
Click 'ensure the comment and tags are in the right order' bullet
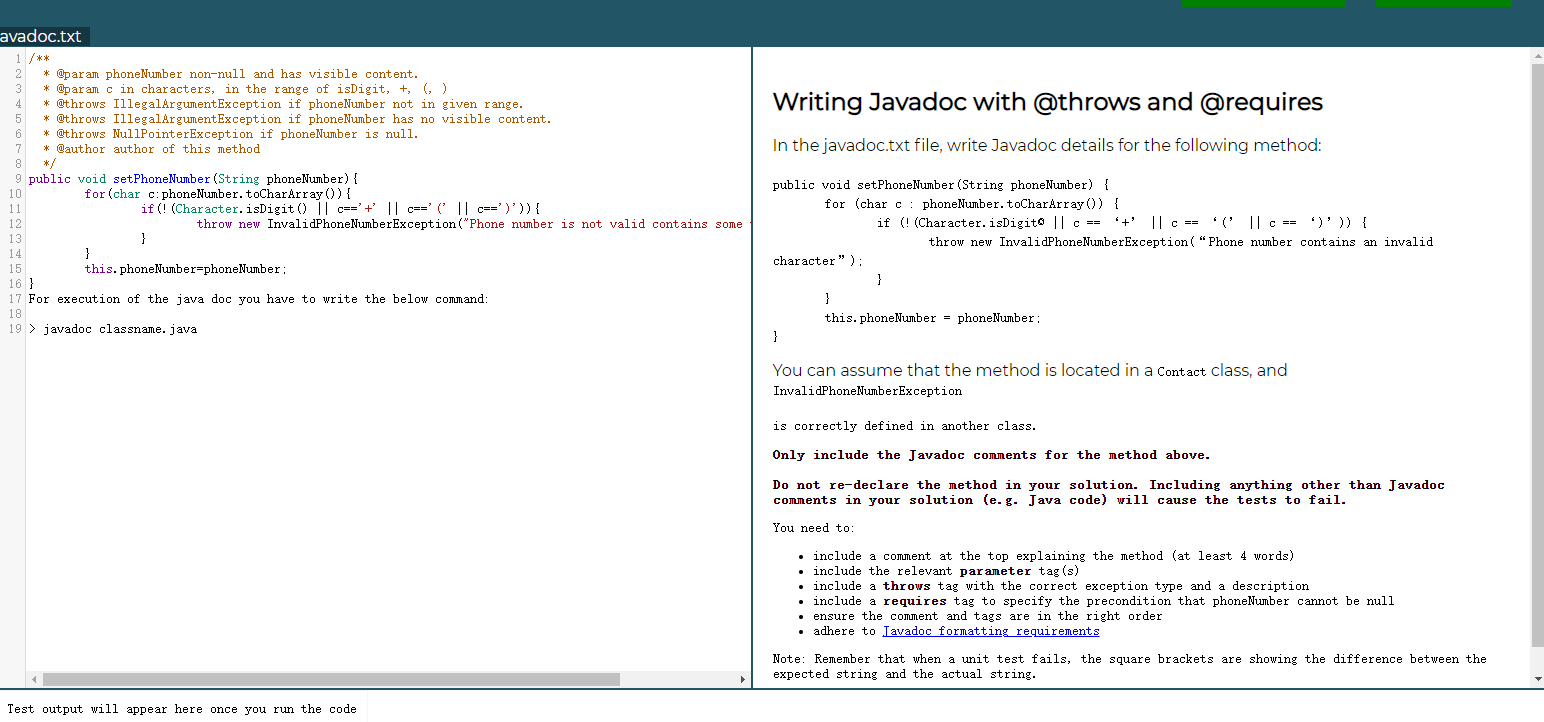click(988, 616)
